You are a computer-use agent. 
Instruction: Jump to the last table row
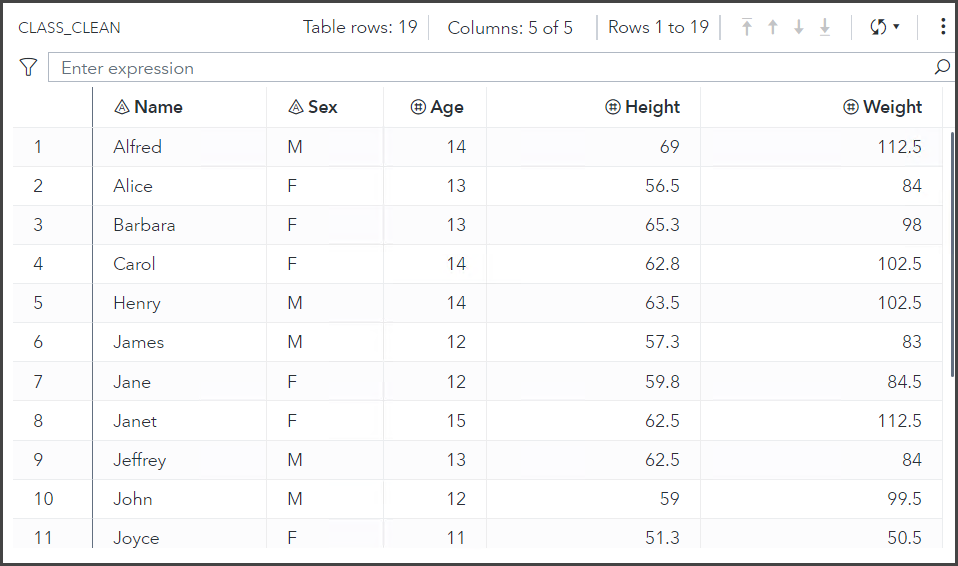coord(825,28)
